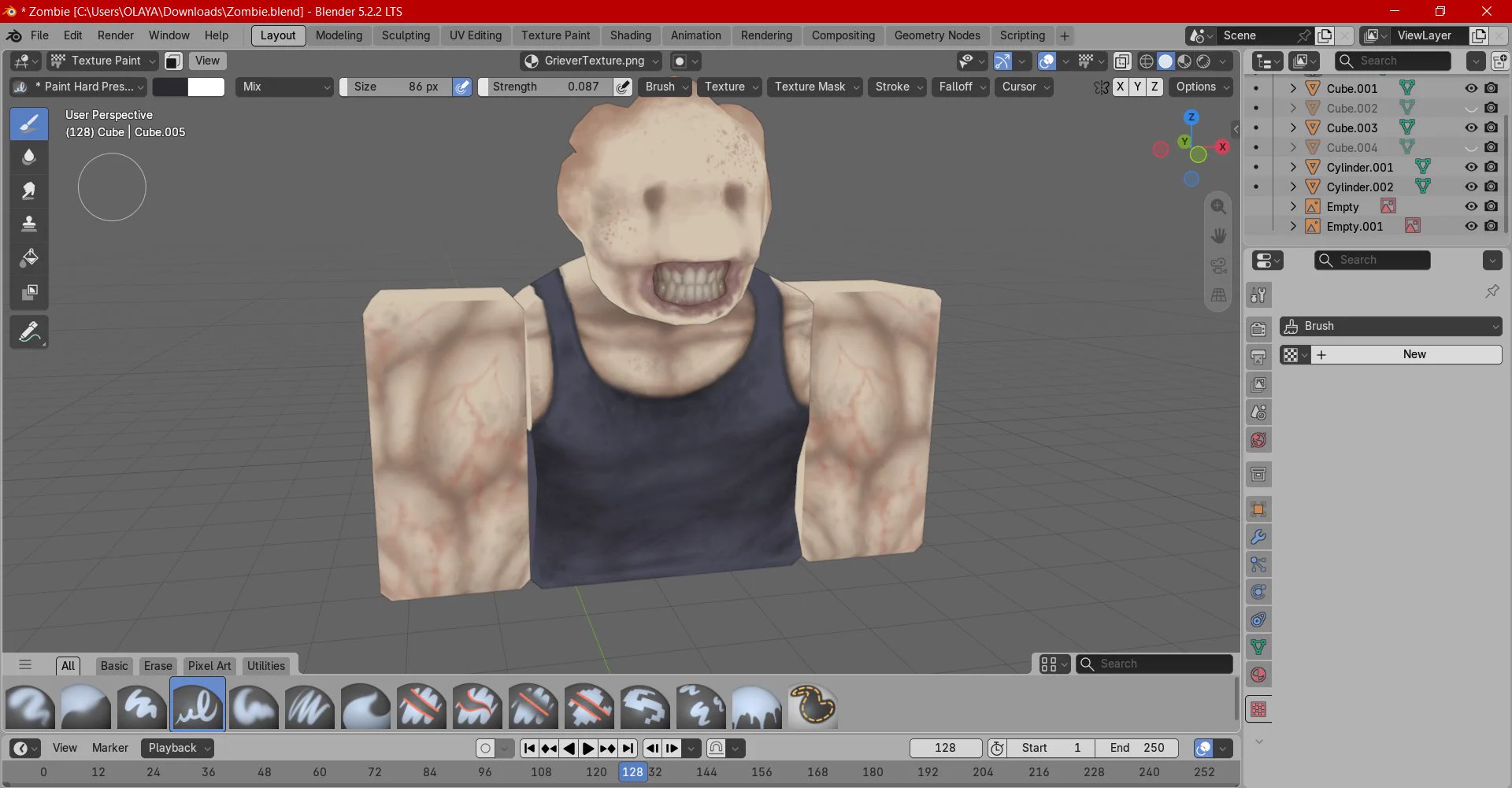Click the End frame field
Screen dimensions: 1512x788
pos(1137,748)
